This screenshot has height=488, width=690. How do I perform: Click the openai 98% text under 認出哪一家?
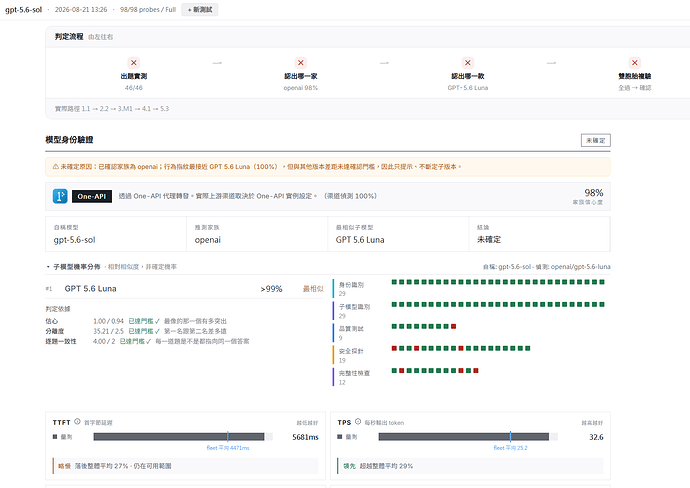click(x=301, y=88)
